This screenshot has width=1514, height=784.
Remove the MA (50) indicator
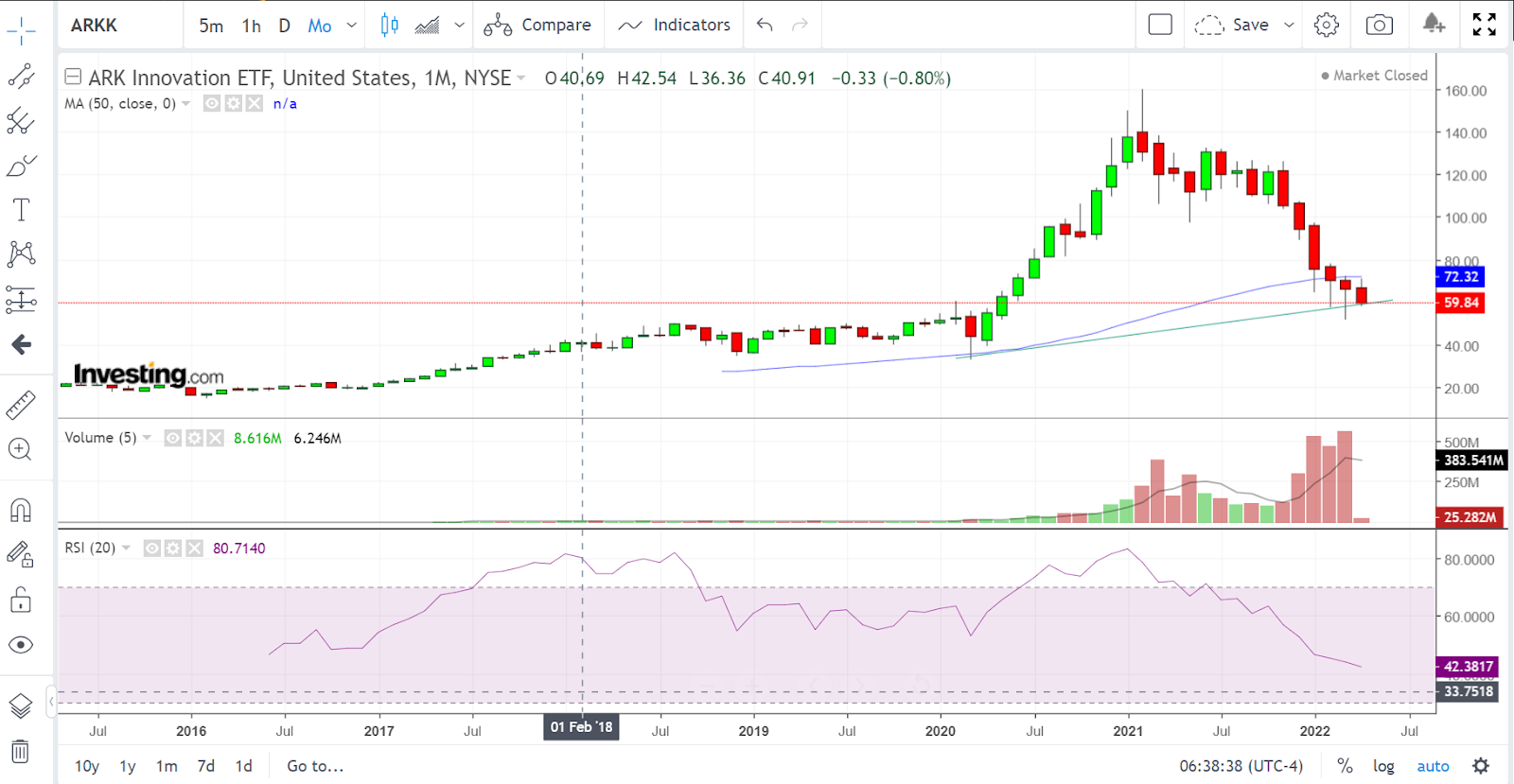point(255,104)
